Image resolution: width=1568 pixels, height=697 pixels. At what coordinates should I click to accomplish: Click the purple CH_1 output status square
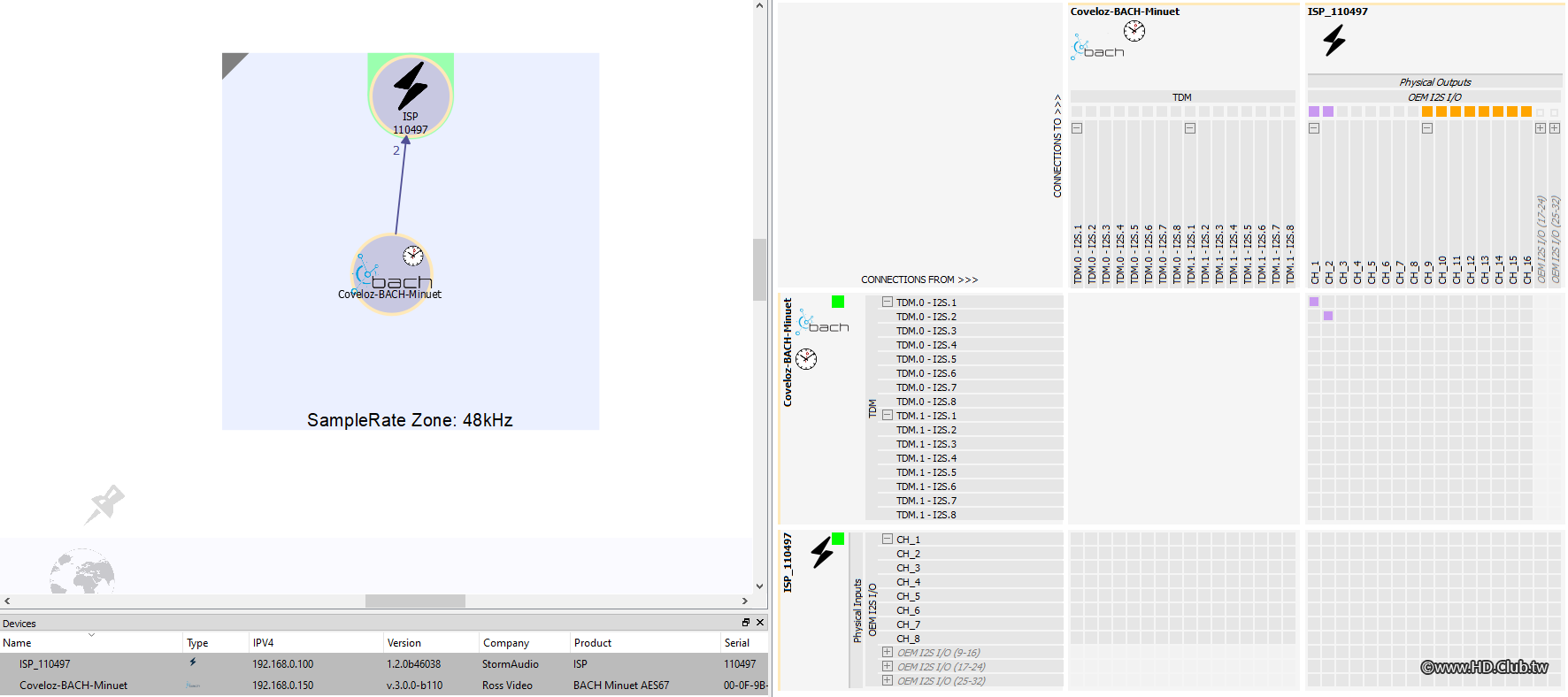click(x=1314, y=111)
